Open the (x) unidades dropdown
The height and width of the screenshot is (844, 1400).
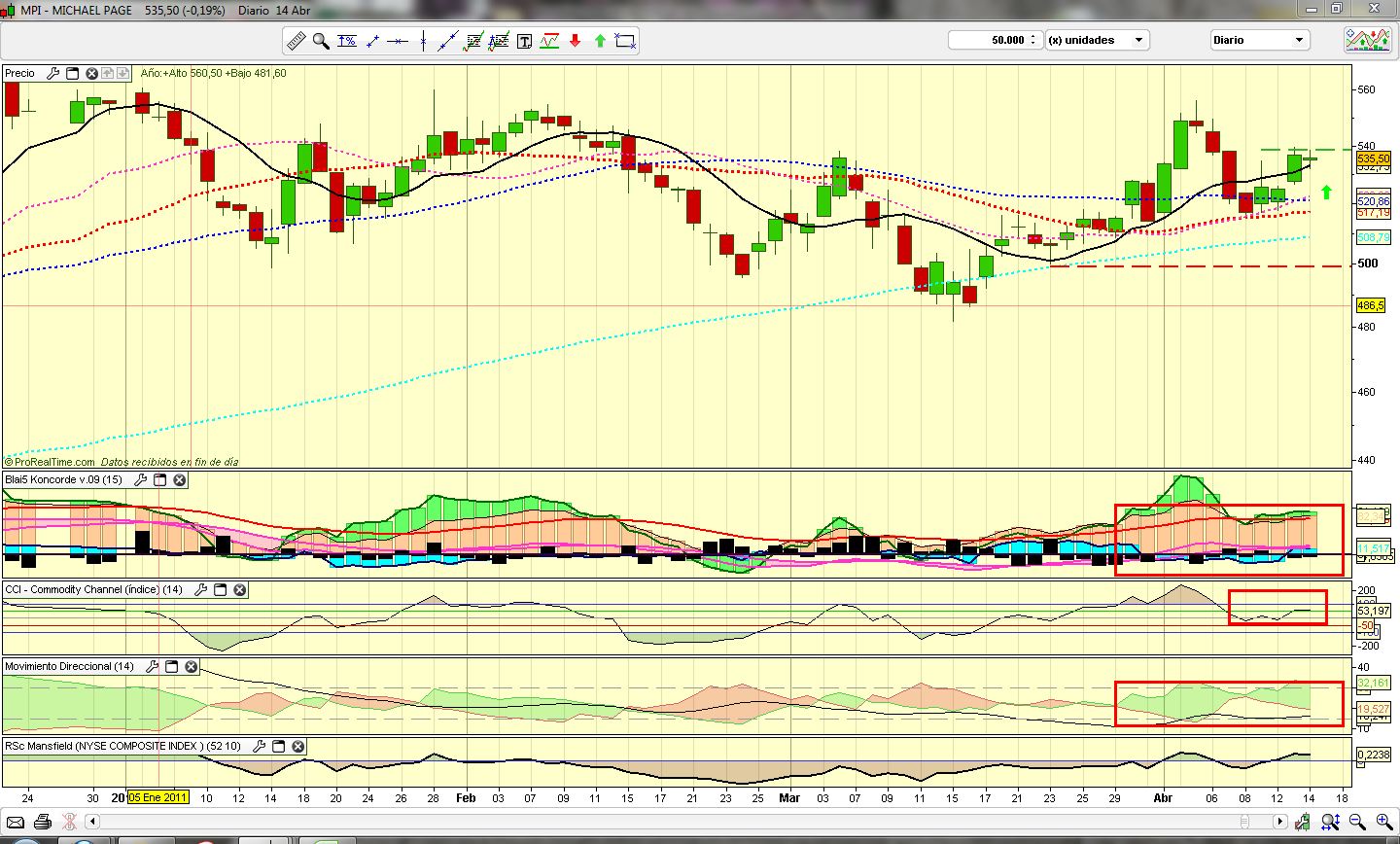click(1098, 40)
